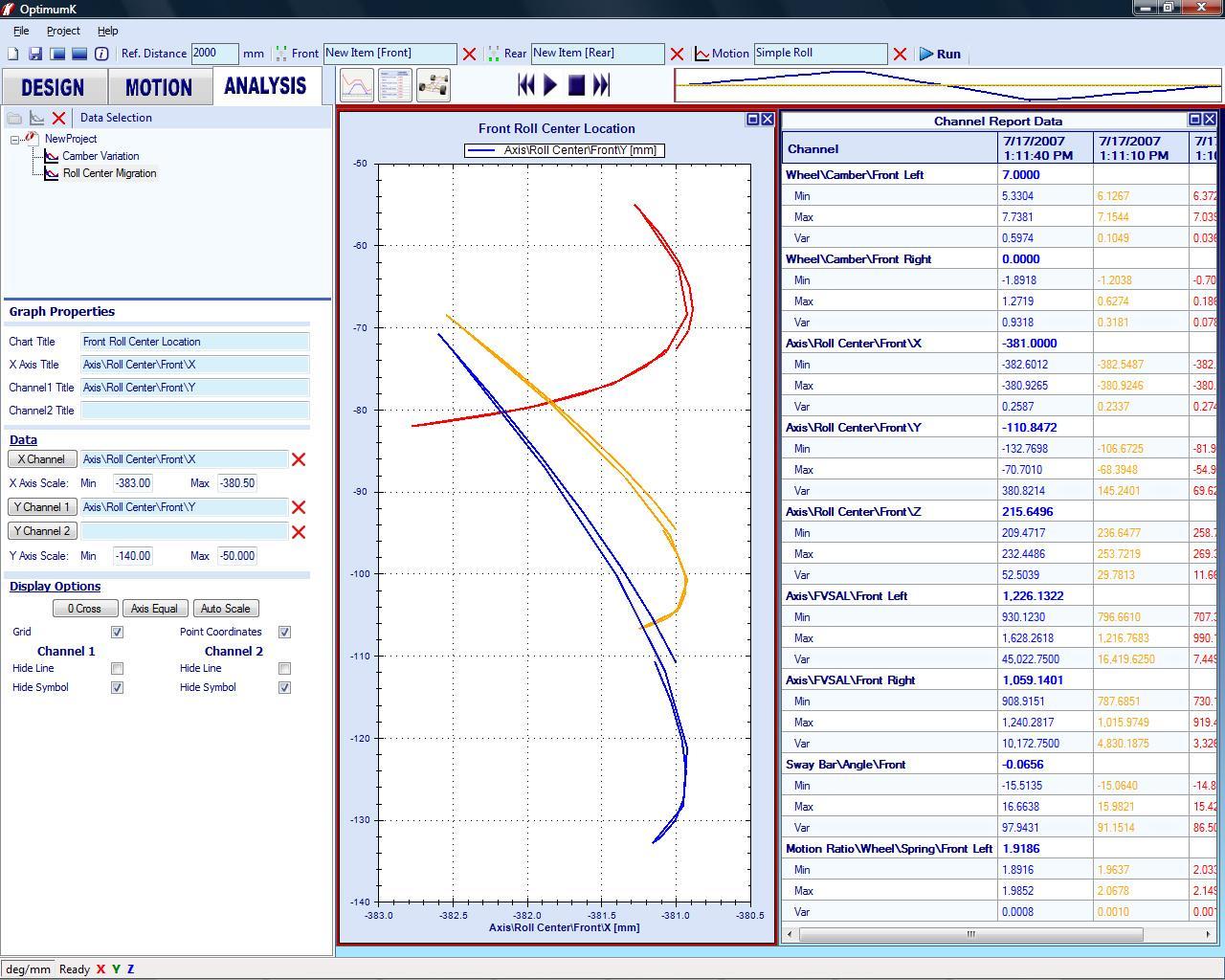Skip to end of simulation

tap(601, 86)
